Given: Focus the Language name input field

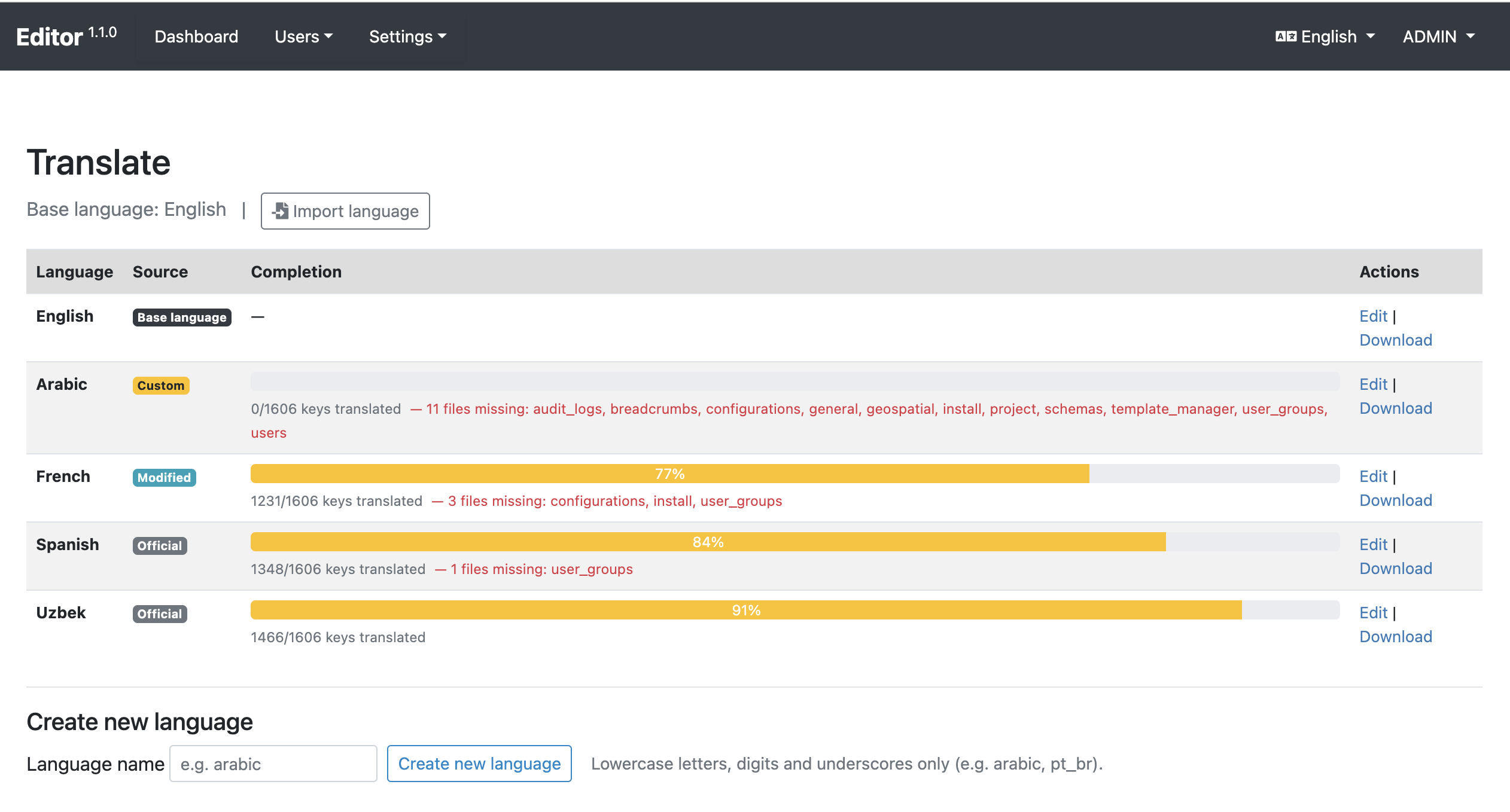Looking at the screenshot, I should pos(273,764).
